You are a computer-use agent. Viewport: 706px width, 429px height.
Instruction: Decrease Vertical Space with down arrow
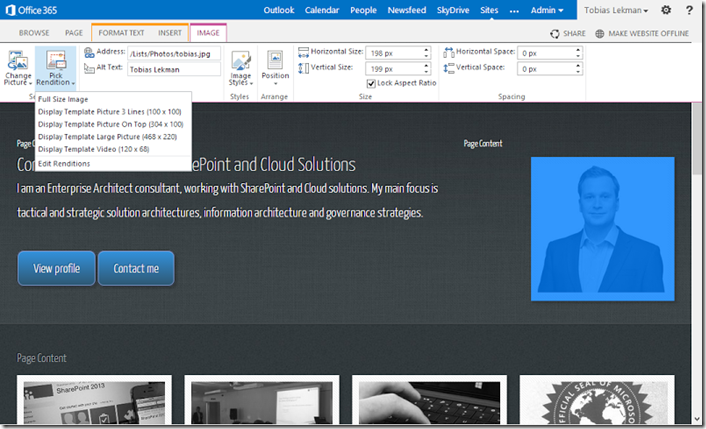(578, 72)
